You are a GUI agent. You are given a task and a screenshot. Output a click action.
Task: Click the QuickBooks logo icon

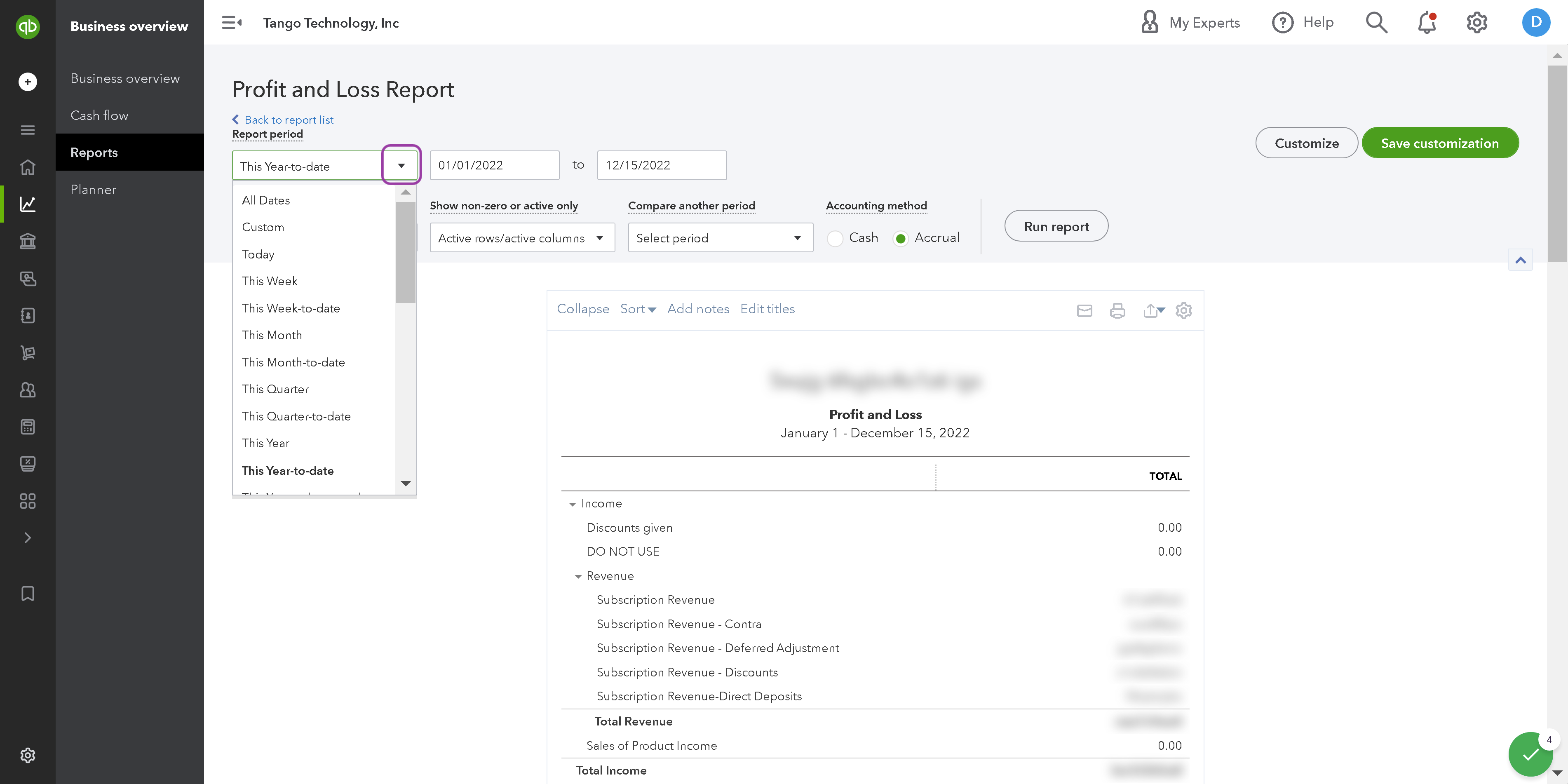(27, 26)
